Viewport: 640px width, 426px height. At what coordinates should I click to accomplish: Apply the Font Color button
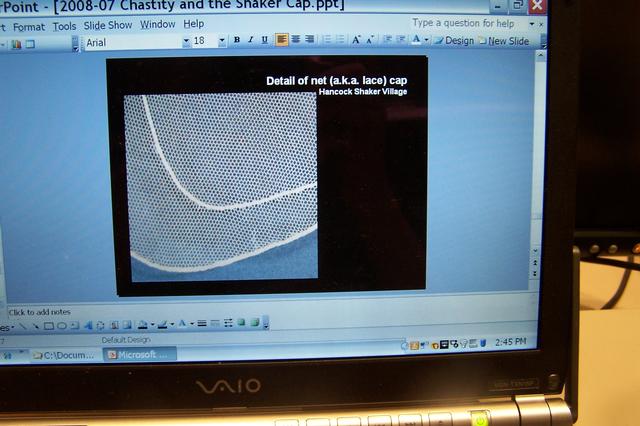pos(416,40)
